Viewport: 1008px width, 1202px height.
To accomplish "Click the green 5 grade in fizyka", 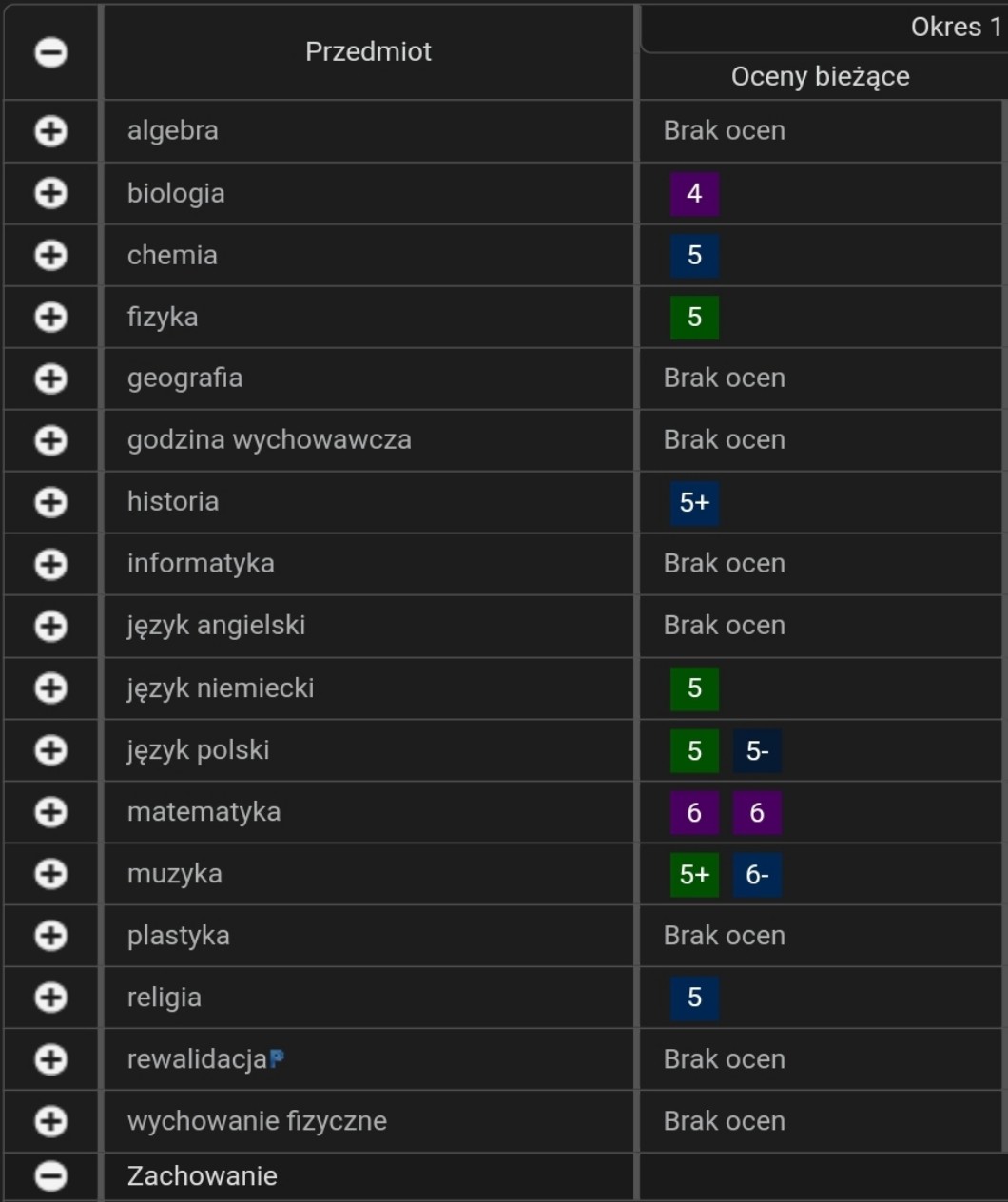I will click(x=694, y=317).
